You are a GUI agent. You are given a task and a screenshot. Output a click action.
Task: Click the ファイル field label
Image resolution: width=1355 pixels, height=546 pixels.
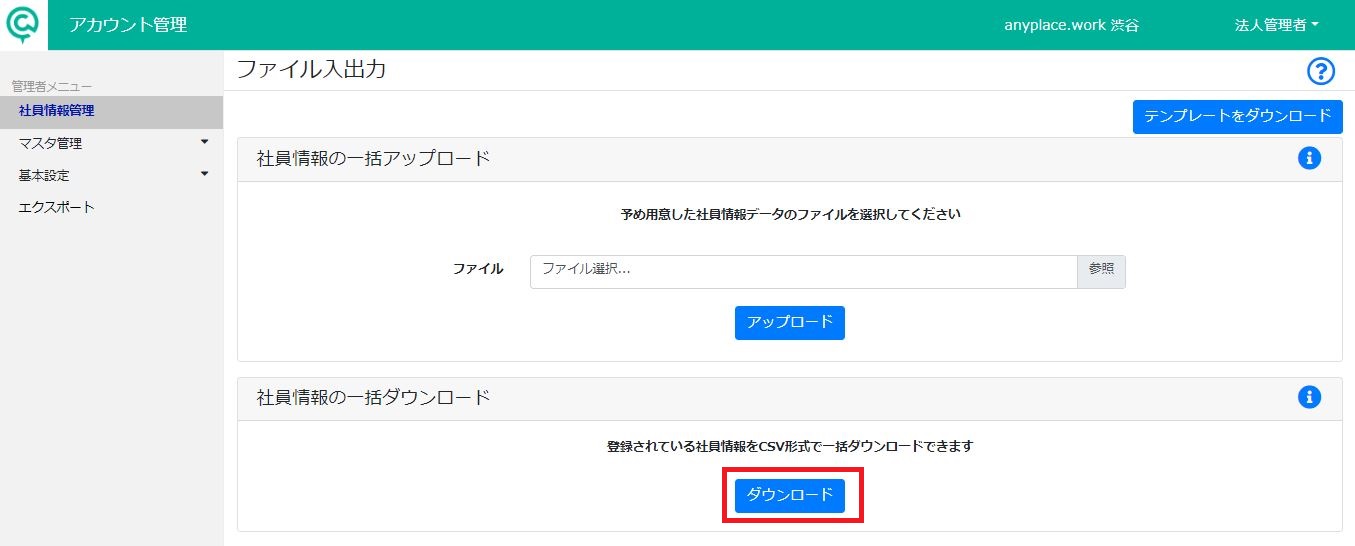[x=478, y=269]
